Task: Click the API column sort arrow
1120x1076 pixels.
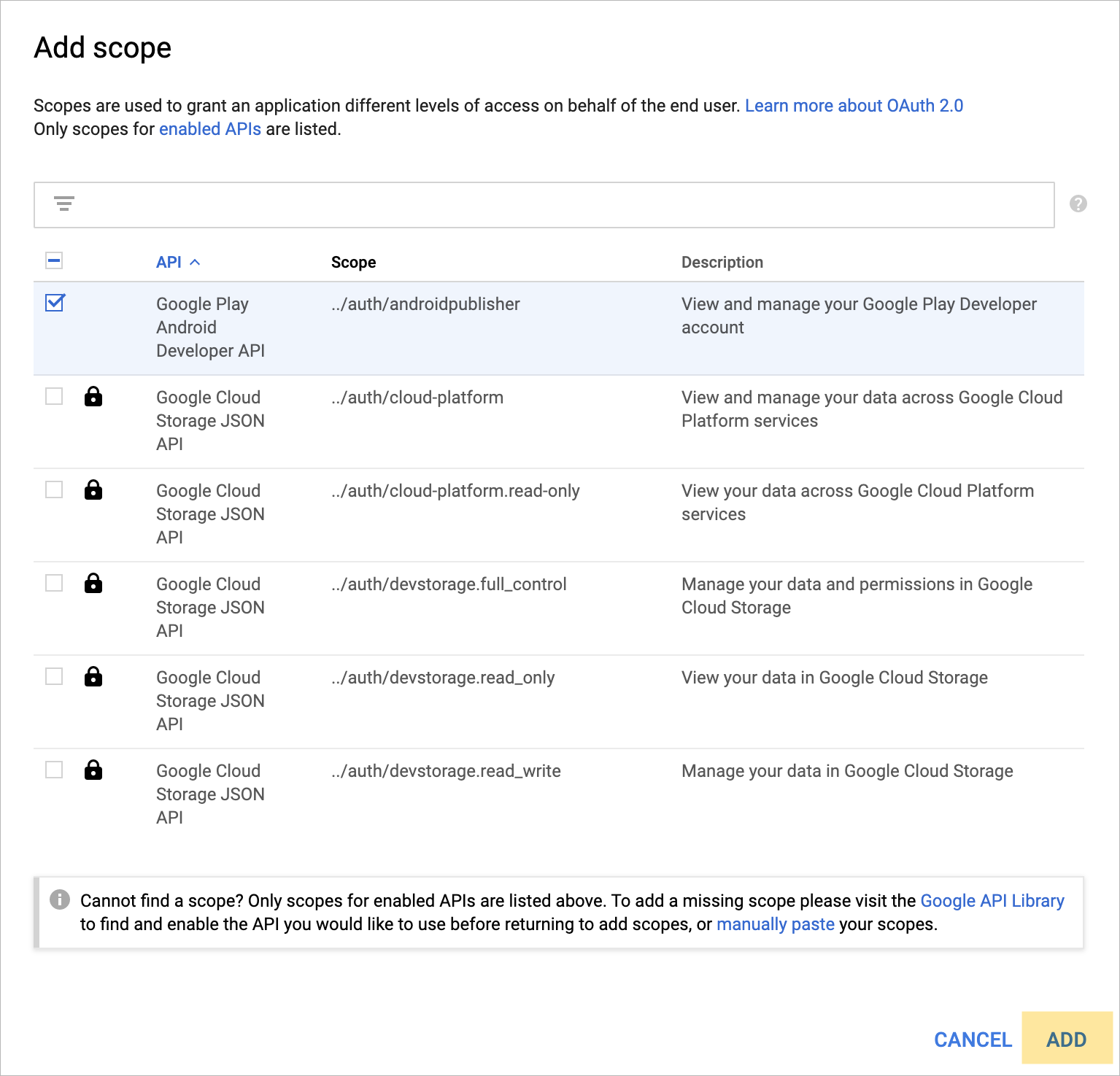Action: tap(195, 263)
